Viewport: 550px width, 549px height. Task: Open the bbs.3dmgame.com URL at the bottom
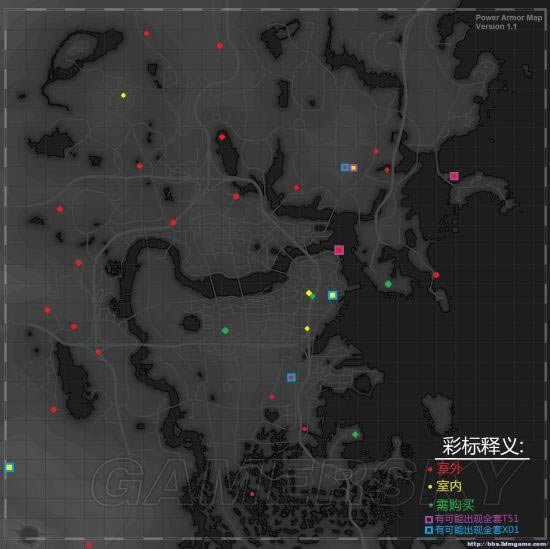point(507,544)
